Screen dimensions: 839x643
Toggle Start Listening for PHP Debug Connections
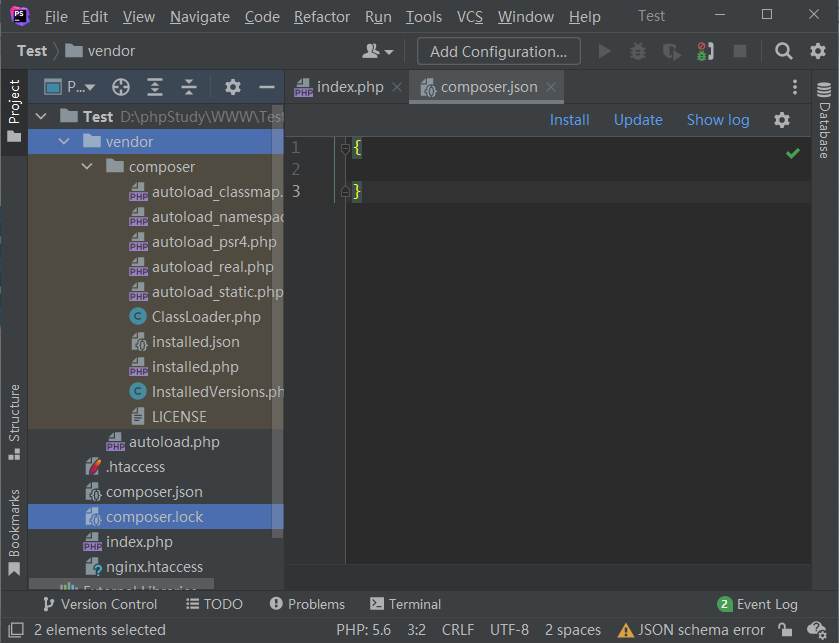tap(705, 51)
